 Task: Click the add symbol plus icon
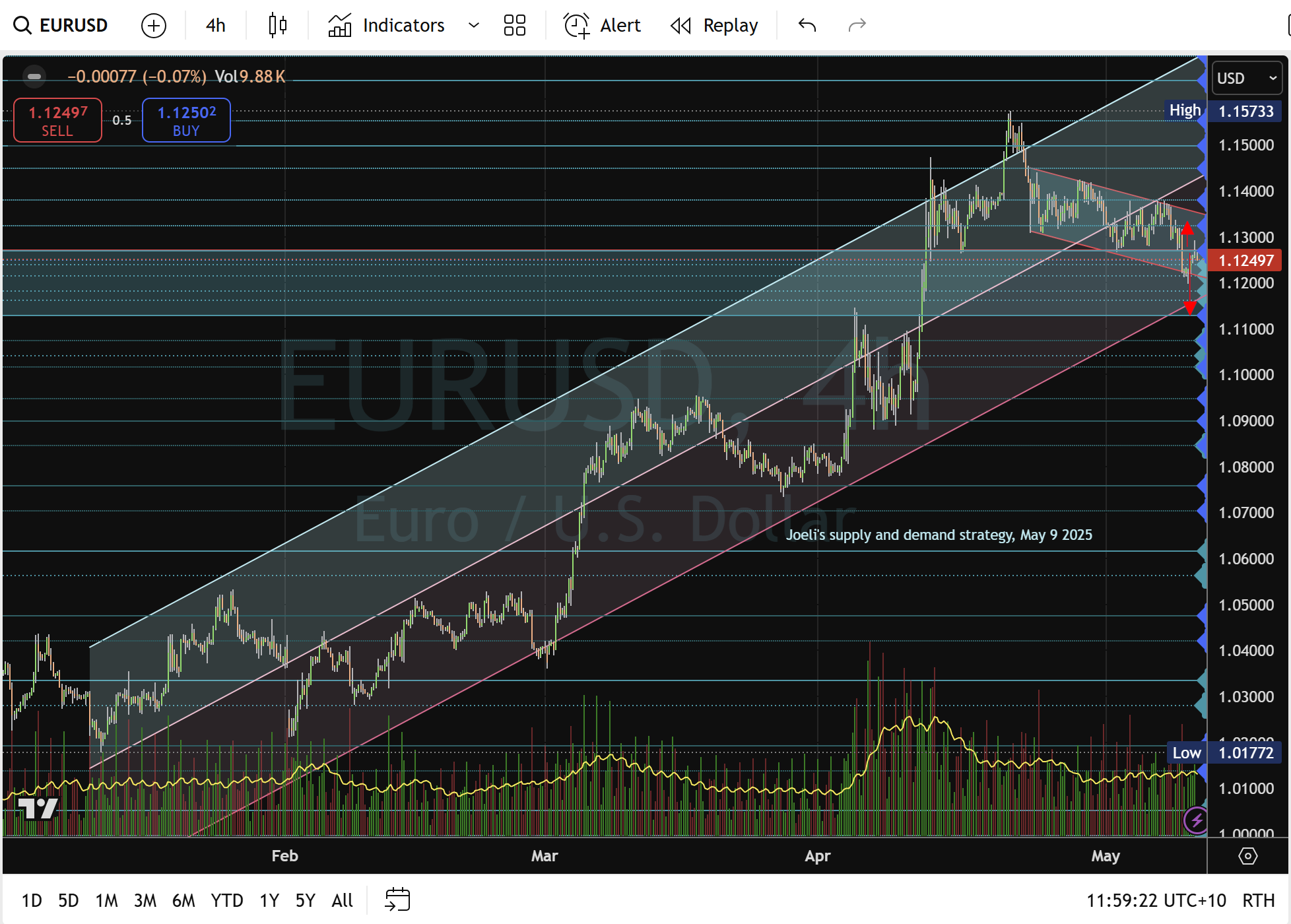click(x=154, y=26)
